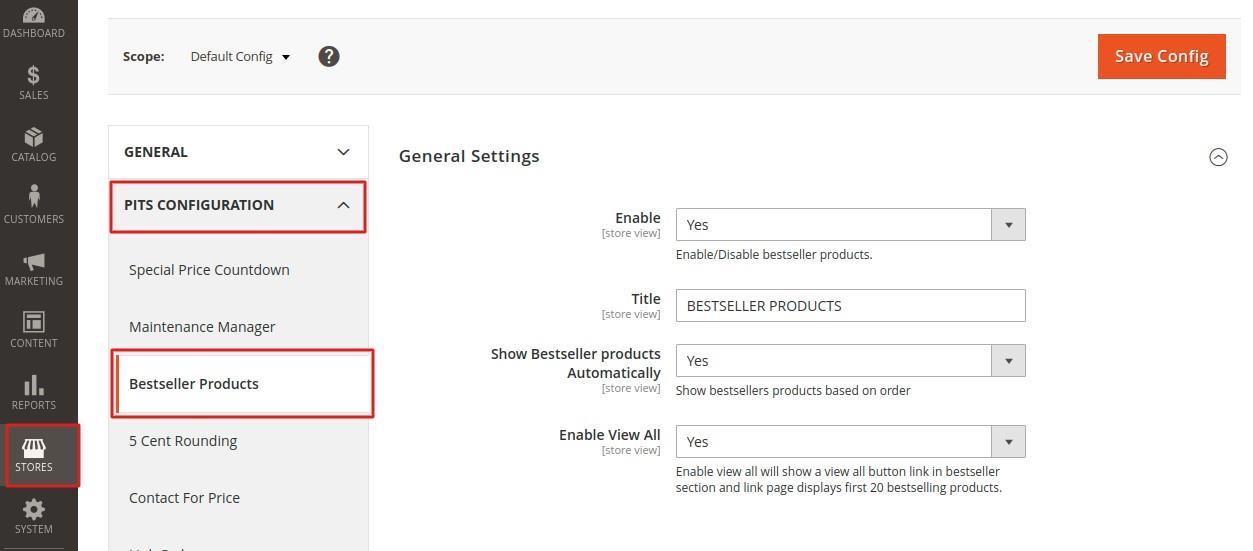Viewport: 1253px width, 551px height.
Task: Open the System gear icon
Action: pyautogui.click(x=34, y=516)
